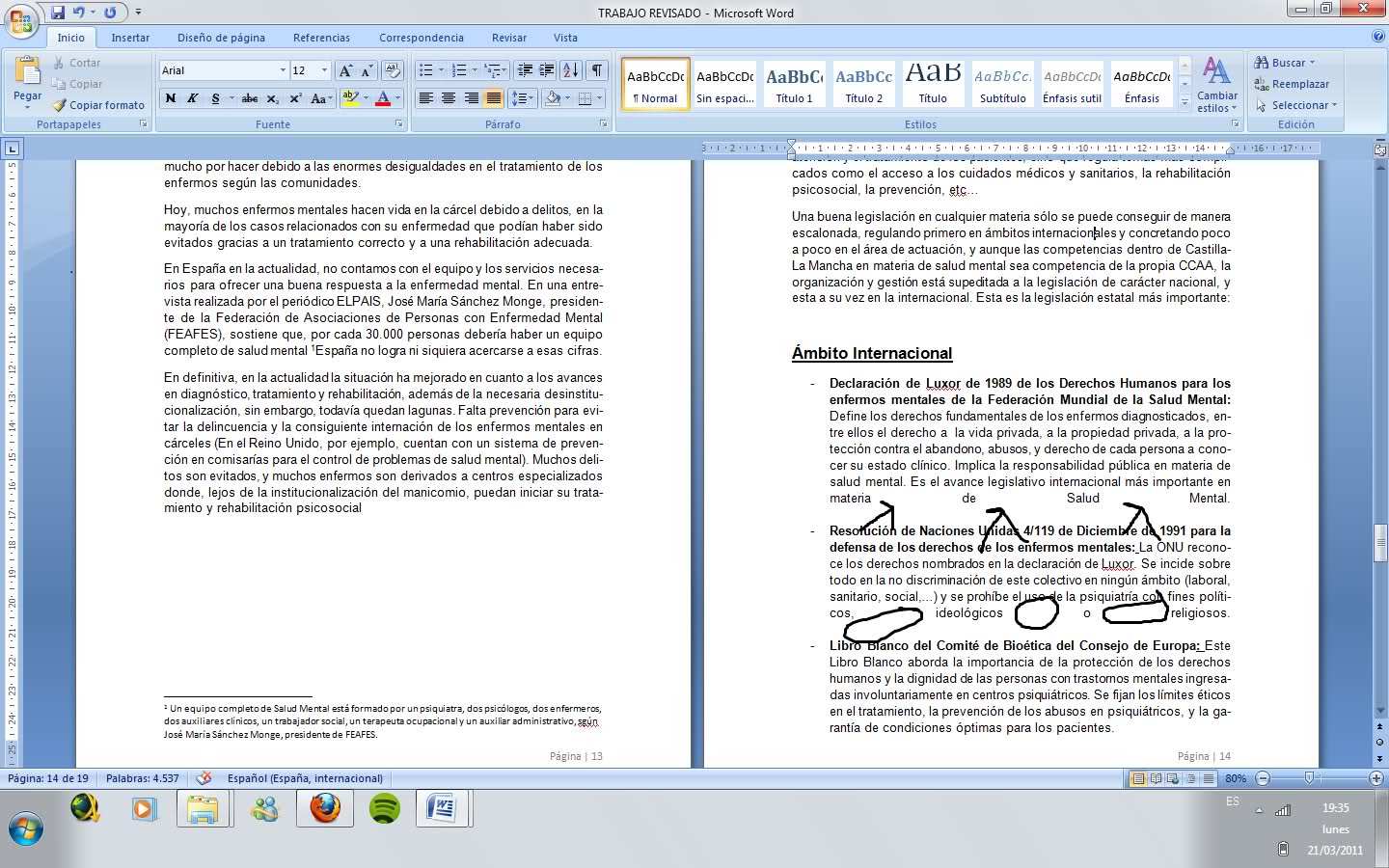This screenshot has height=868, width=1389.
Task: Switch to the Insertar ribbon tab
Action: [x=130, y=38]
